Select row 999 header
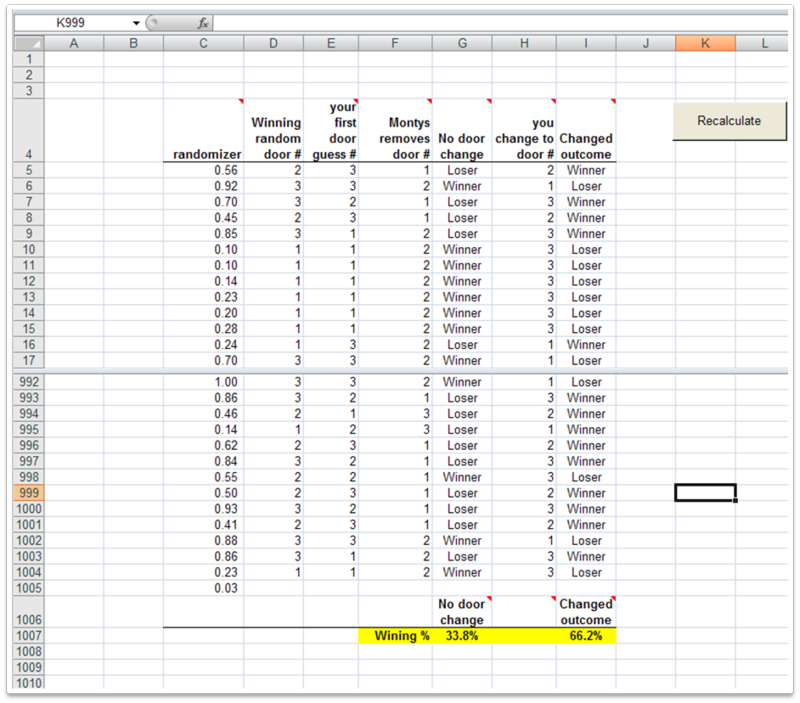 [x=29, y=493]
